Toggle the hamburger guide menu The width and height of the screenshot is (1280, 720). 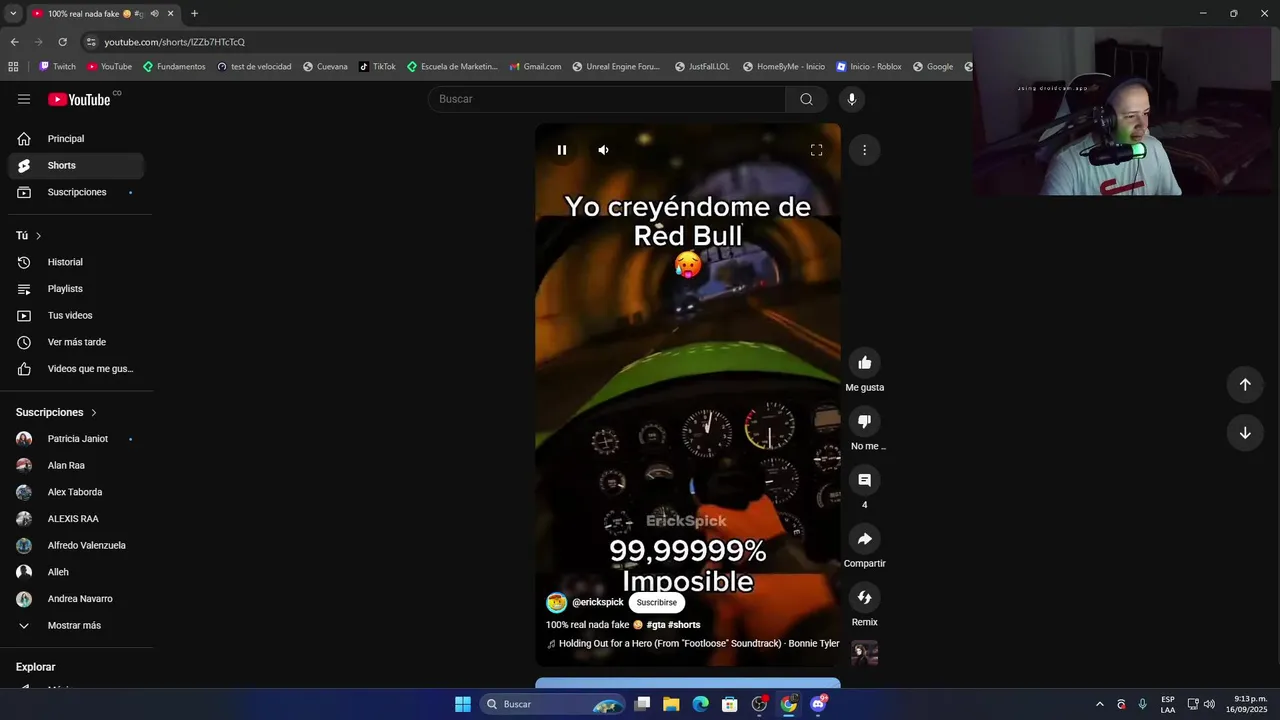24,99
